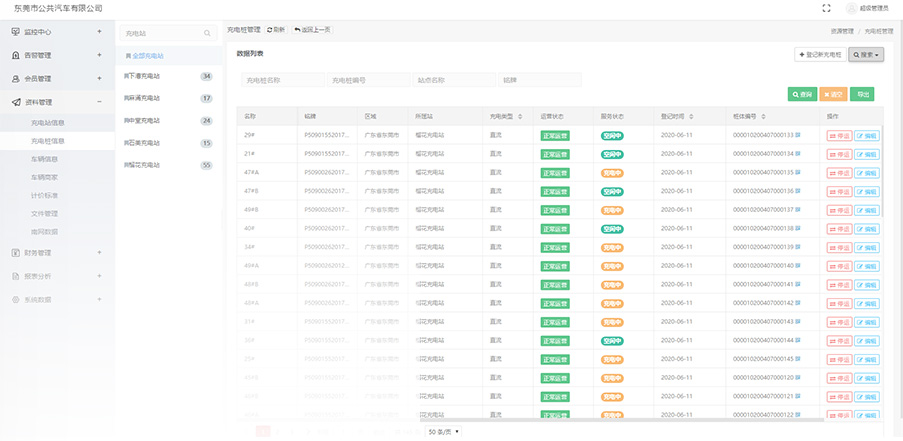Image resolution: width=903 pixels, height=441 pixels.
Task: Click the 充电桩名称 input field
Action: click(281, 79)
